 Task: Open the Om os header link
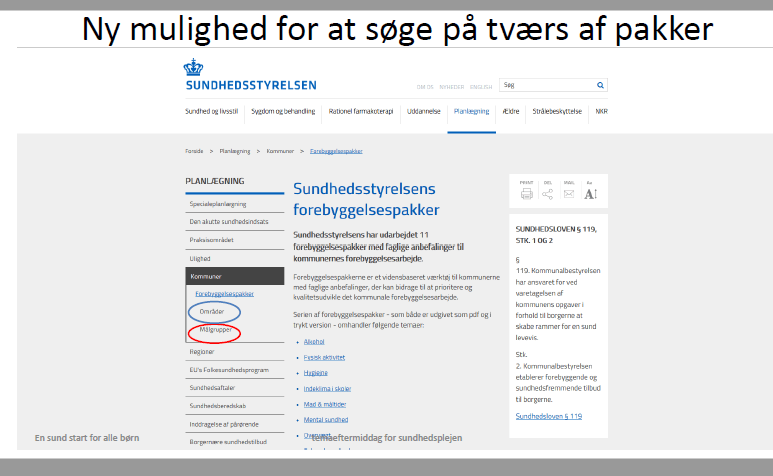[x=424, y=87]
